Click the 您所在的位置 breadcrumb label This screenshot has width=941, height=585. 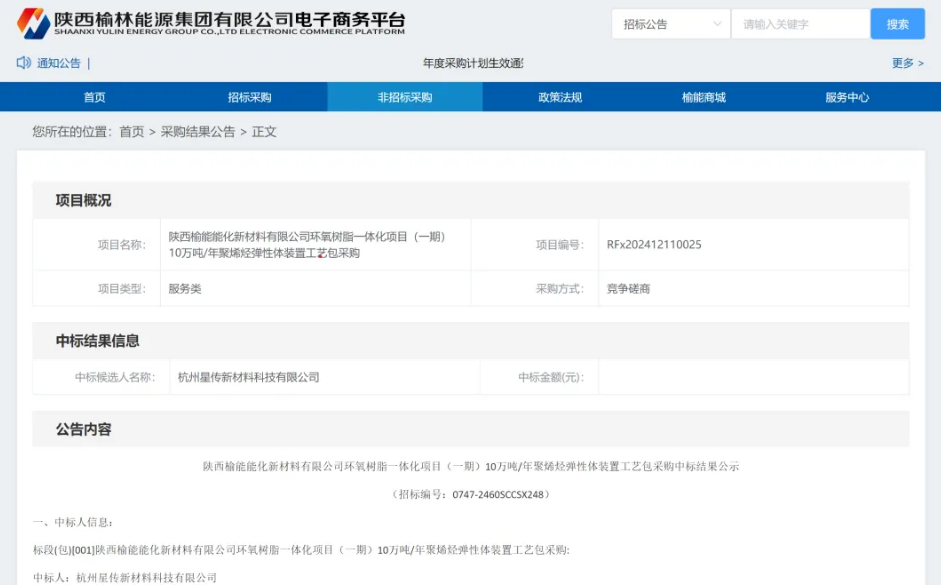72,132
